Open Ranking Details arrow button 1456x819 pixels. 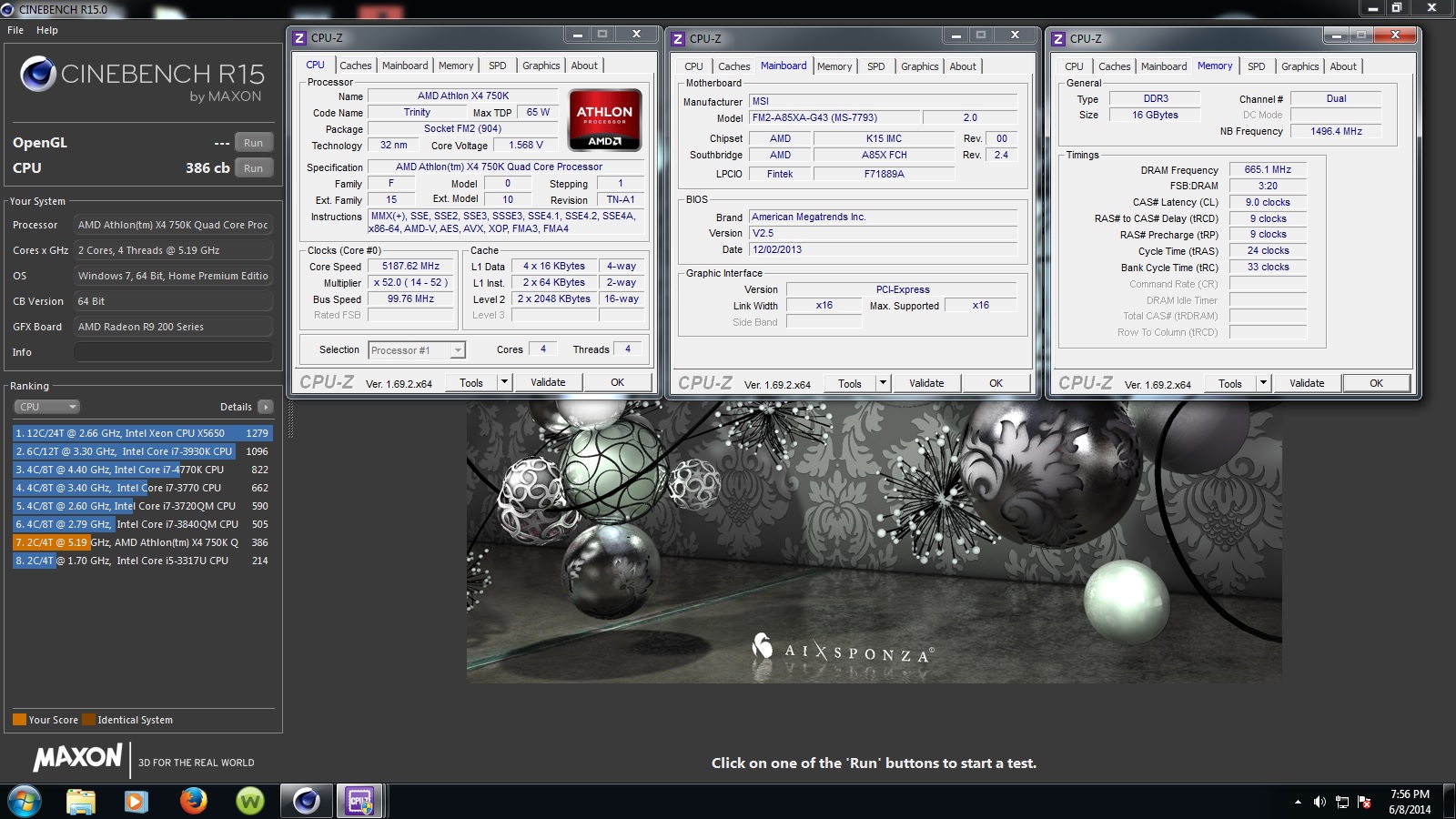pyautogui.click(x=265, y=407)
